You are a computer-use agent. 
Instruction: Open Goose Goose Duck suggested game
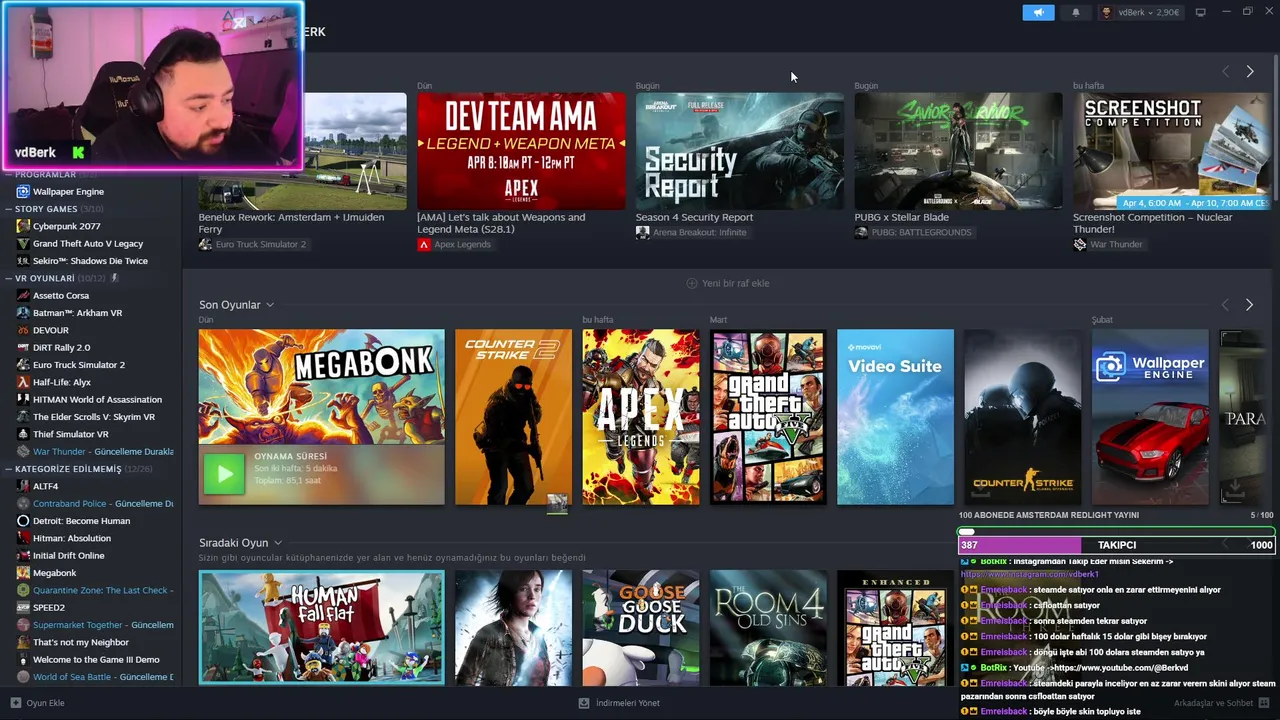pyautogui.click(x=641, y=627)
